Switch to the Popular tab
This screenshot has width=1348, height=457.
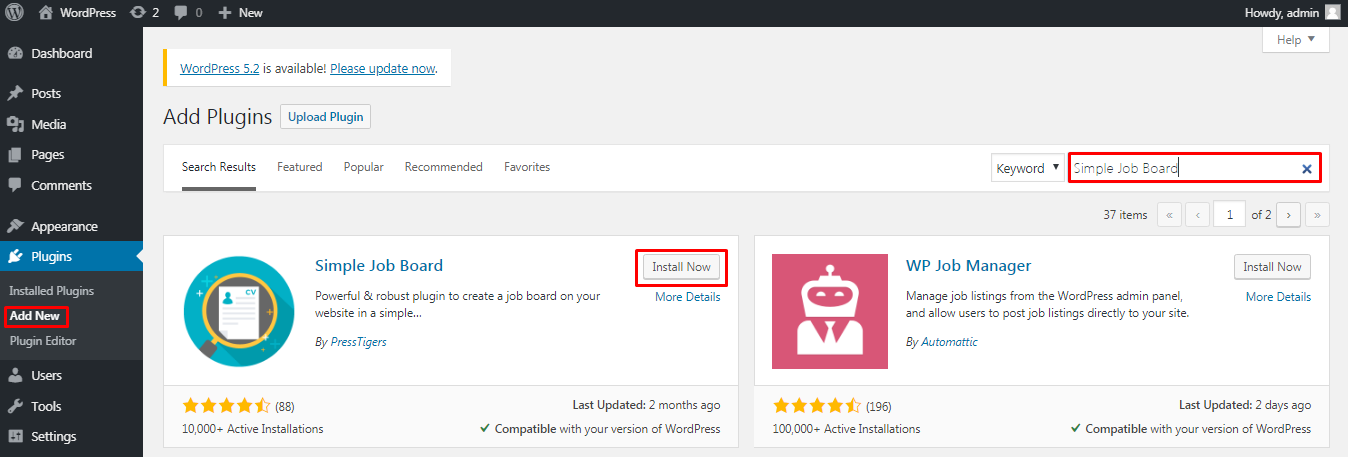364,167
